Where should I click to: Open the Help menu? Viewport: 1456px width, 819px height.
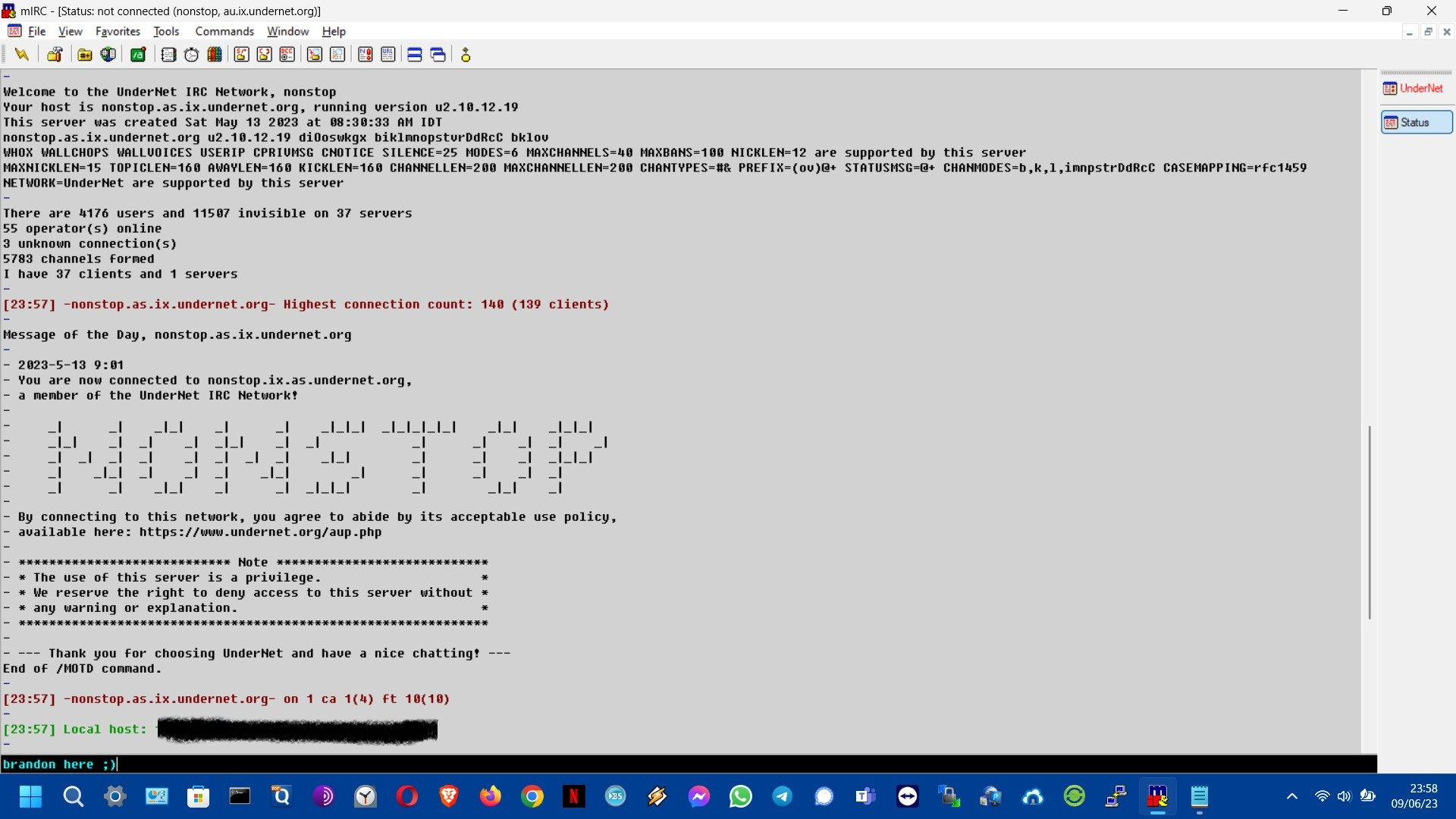(x=334, y=31)
